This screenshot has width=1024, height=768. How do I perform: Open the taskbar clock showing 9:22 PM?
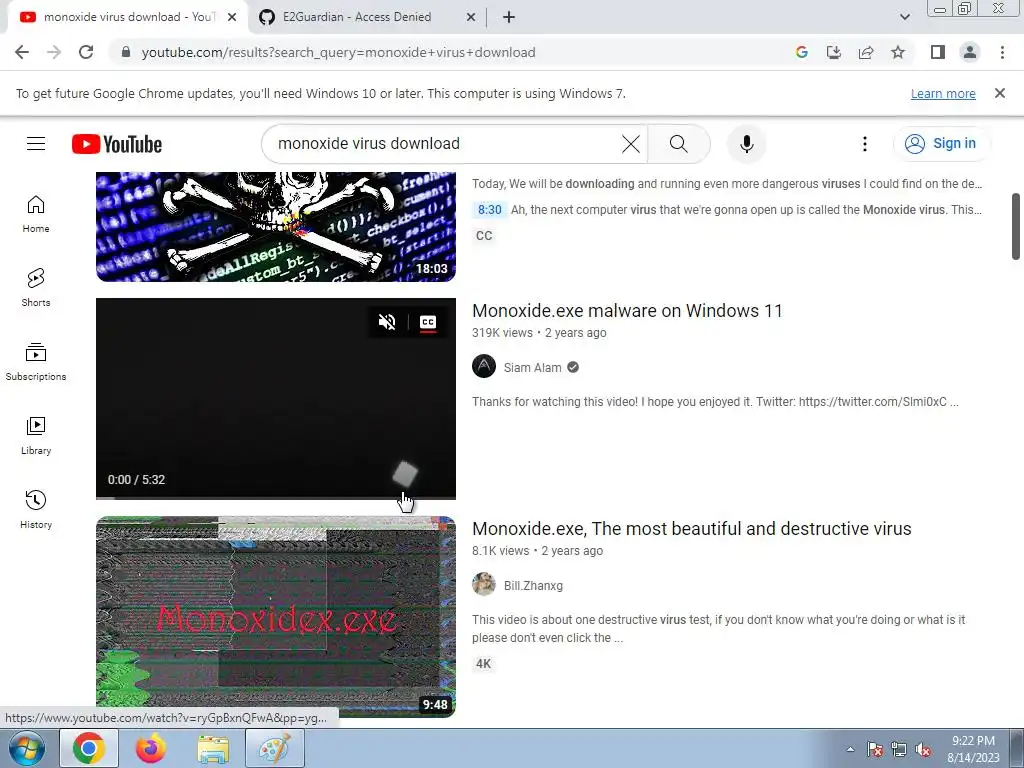(973, 749)
